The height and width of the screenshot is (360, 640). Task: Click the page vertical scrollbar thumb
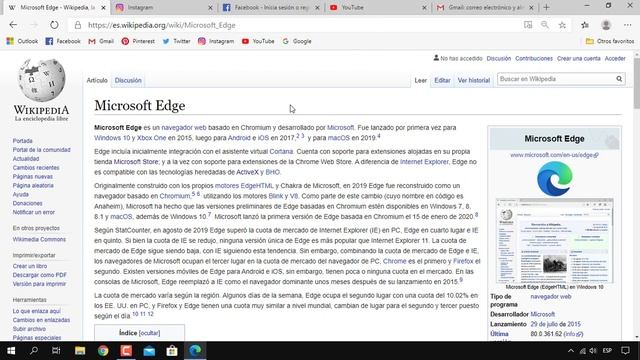[x=636, y=83]
